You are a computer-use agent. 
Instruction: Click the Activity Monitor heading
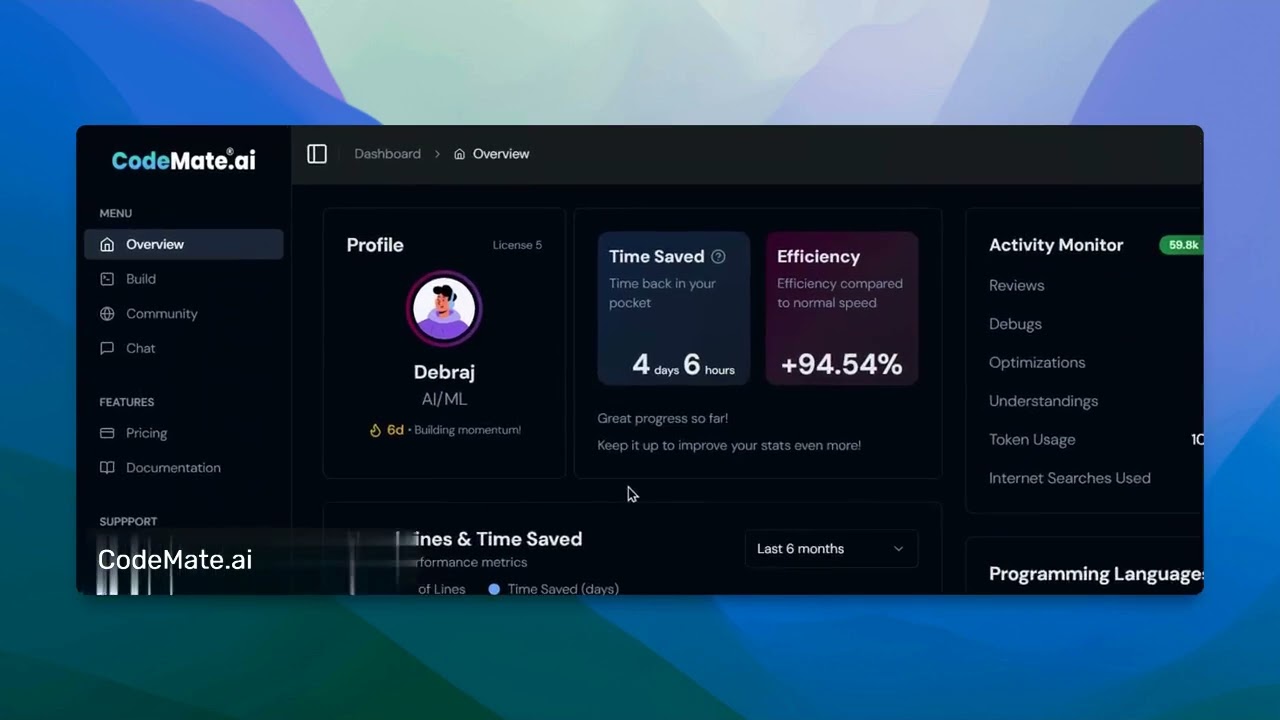(x=1056, y=245)
